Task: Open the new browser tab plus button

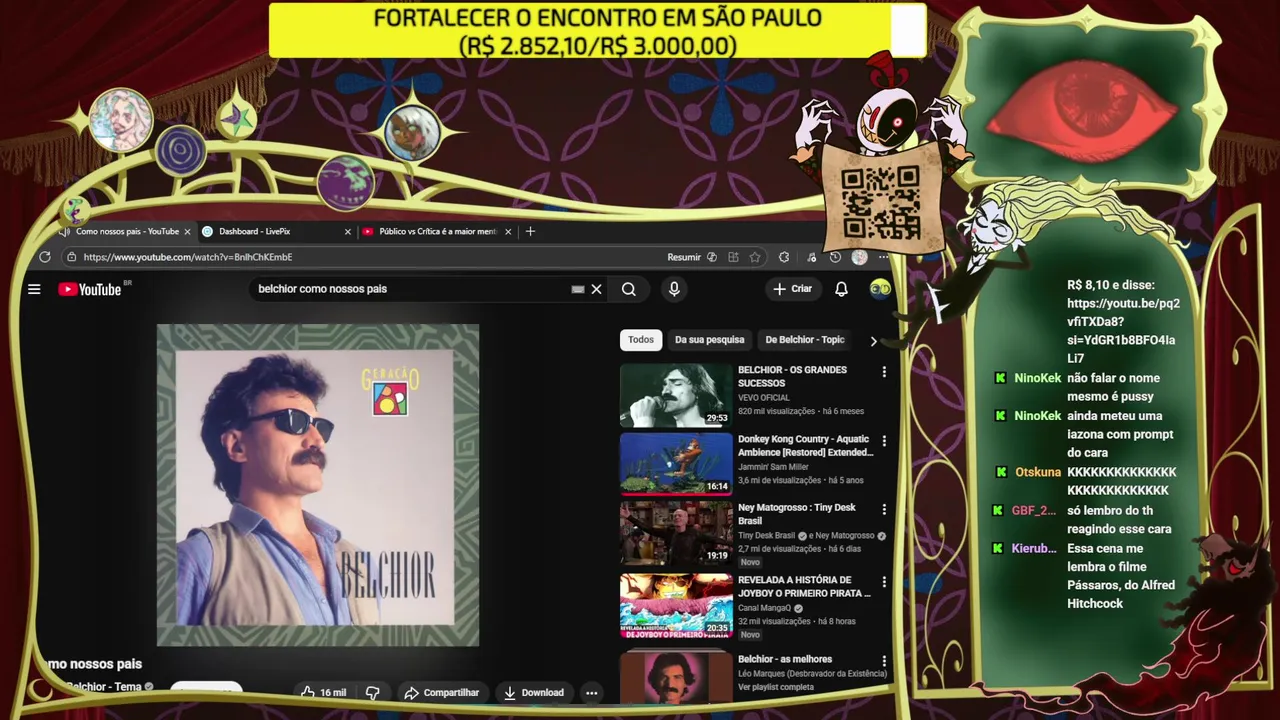Action: (530, 231)
